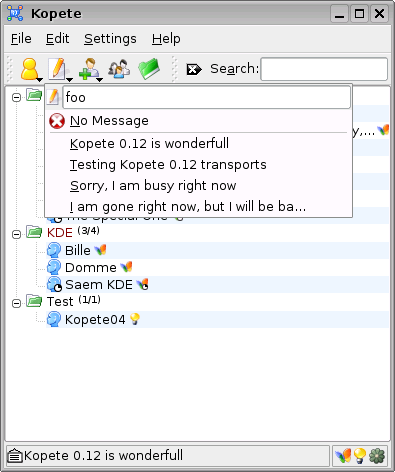
Task: Click the lightbulb icon next to Kopete04
Action: 135,319
